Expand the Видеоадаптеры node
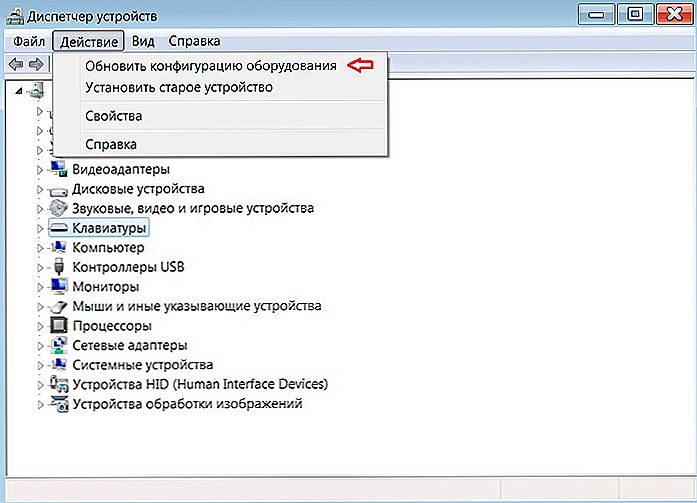This screenshot has width=697, height=503. (x=40, y=170)
